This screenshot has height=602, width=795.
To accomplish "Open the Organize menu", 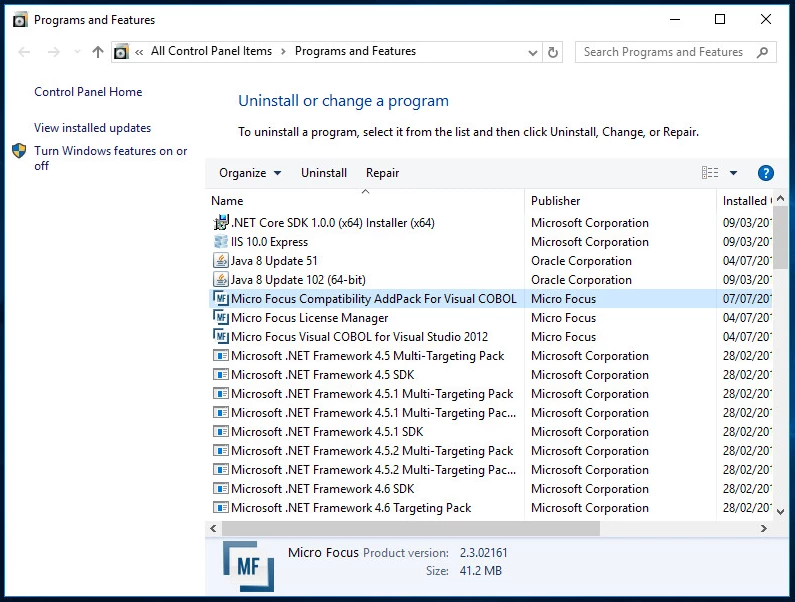I will click(x=250, y=173).
